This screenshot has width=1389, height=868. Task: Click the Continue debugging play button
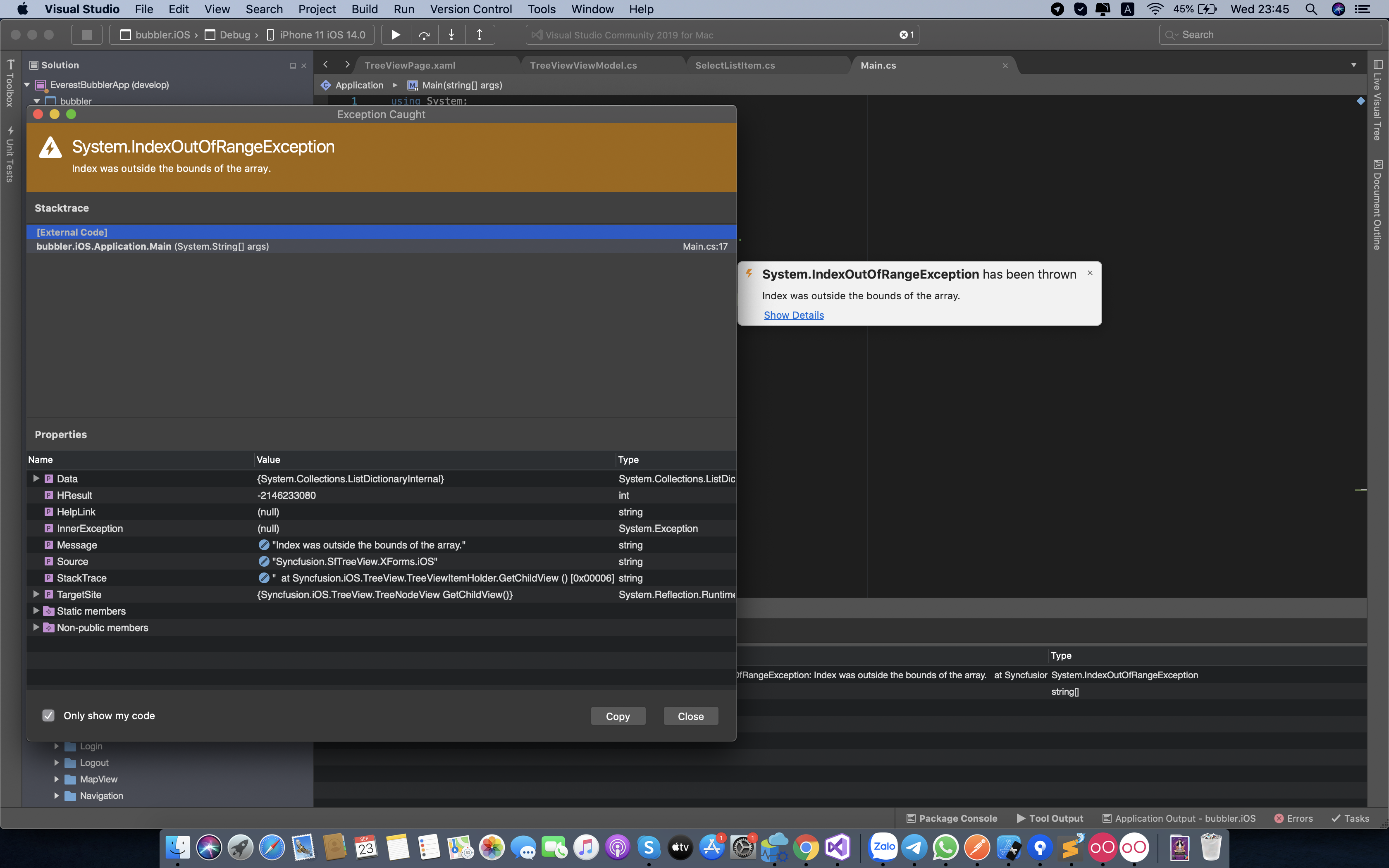396,35
